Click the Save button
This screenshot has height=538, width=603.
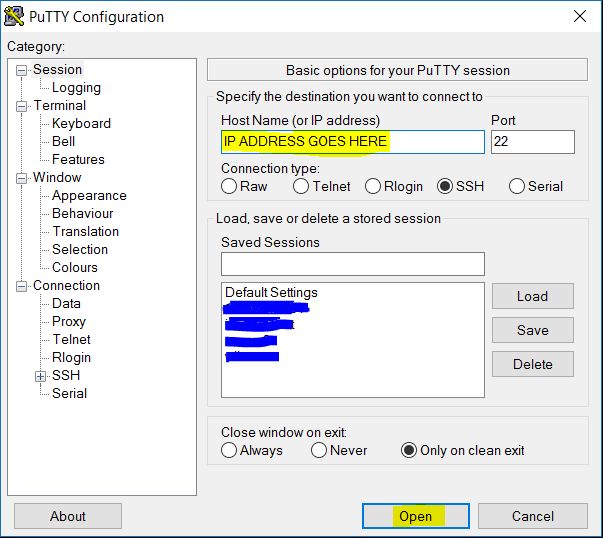(x=533, y=330)
